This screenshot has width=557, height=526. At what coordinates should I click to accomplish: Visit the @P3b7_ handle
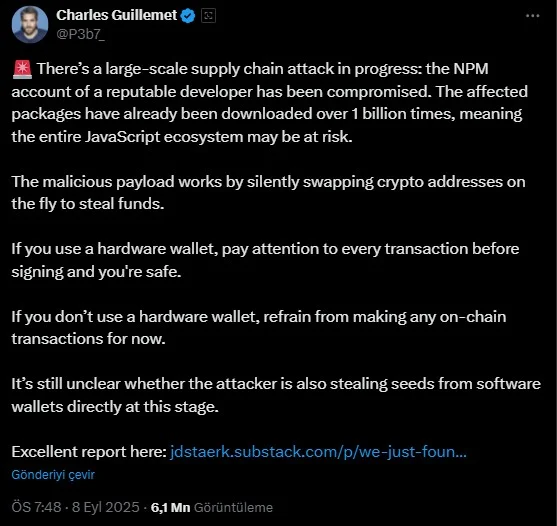(80, 34)
